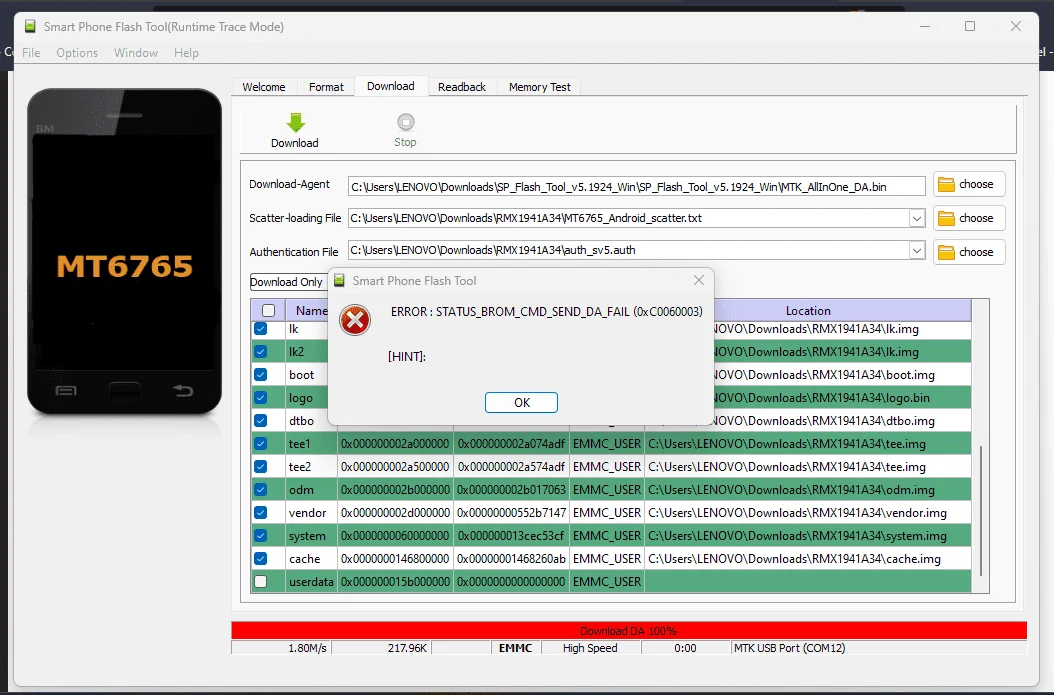Switch to the Readback tab
This screenshot has width=1054, height=695.
[x=462, y=87]
